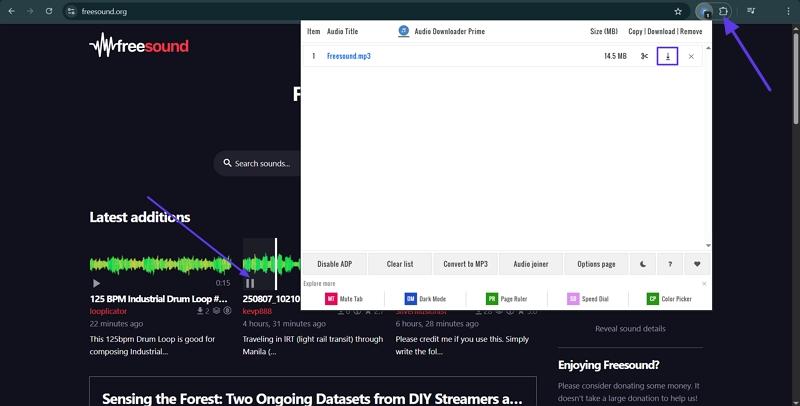View site information icon in address bar
Viewport: 800px width, 406px height.
(72, 11)
